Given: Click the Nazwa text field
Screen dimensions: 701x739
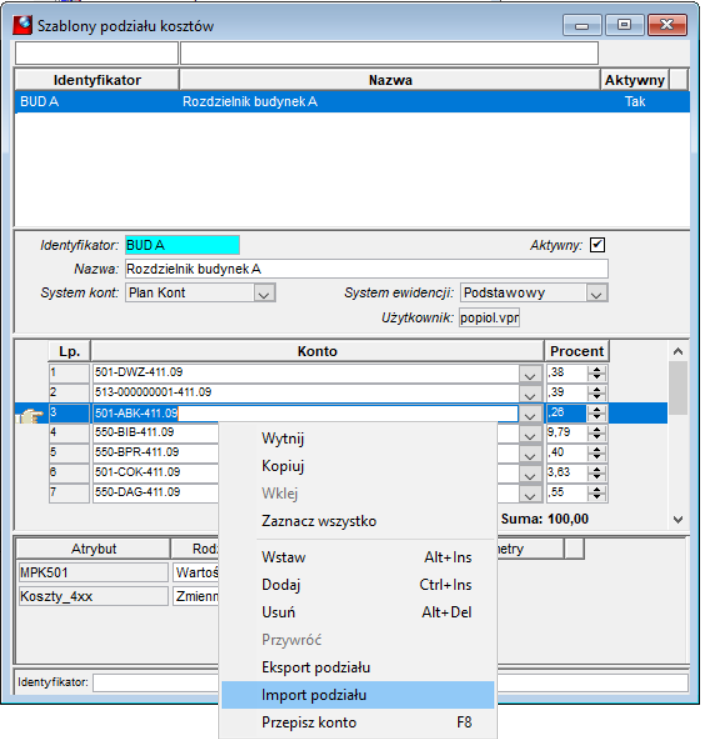Looking at the screenshot, I should (367, 269).
